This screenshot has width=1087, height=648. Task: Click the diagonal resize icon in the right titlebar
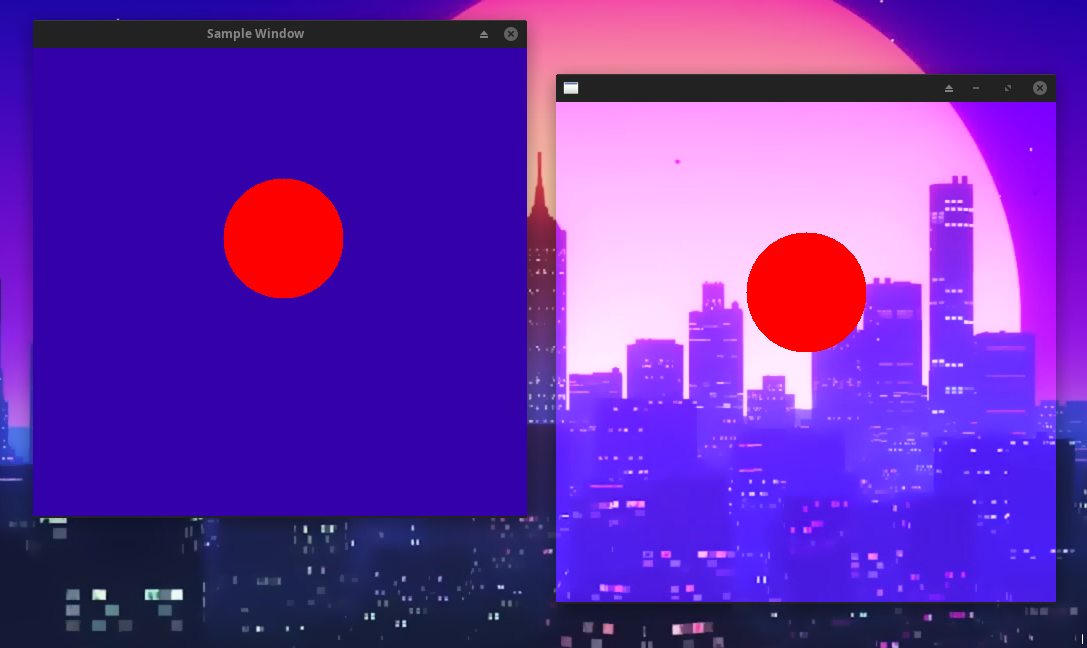(x=1008, y=87)
